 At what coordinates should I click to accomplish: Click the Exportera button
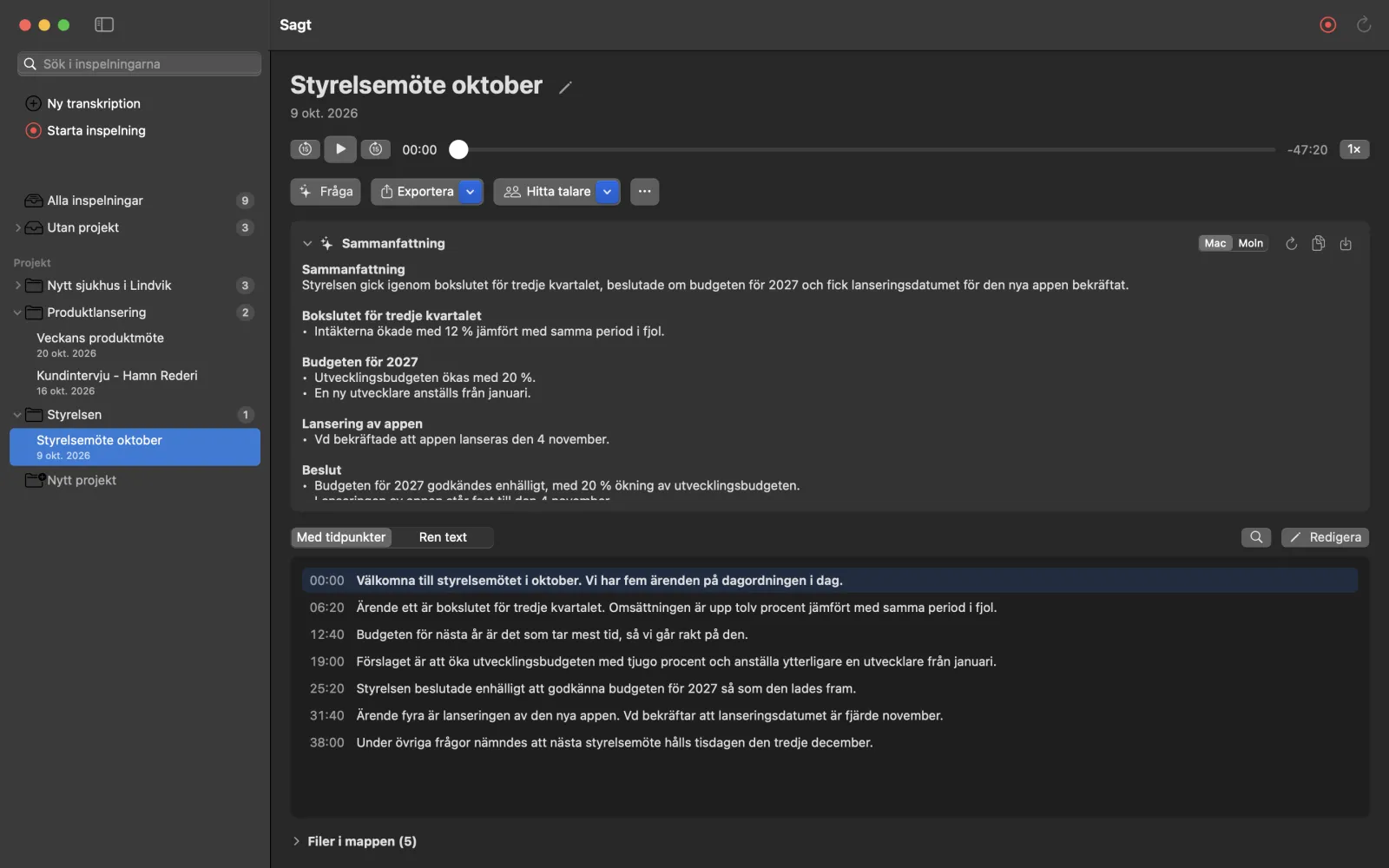tap(416, 192)
